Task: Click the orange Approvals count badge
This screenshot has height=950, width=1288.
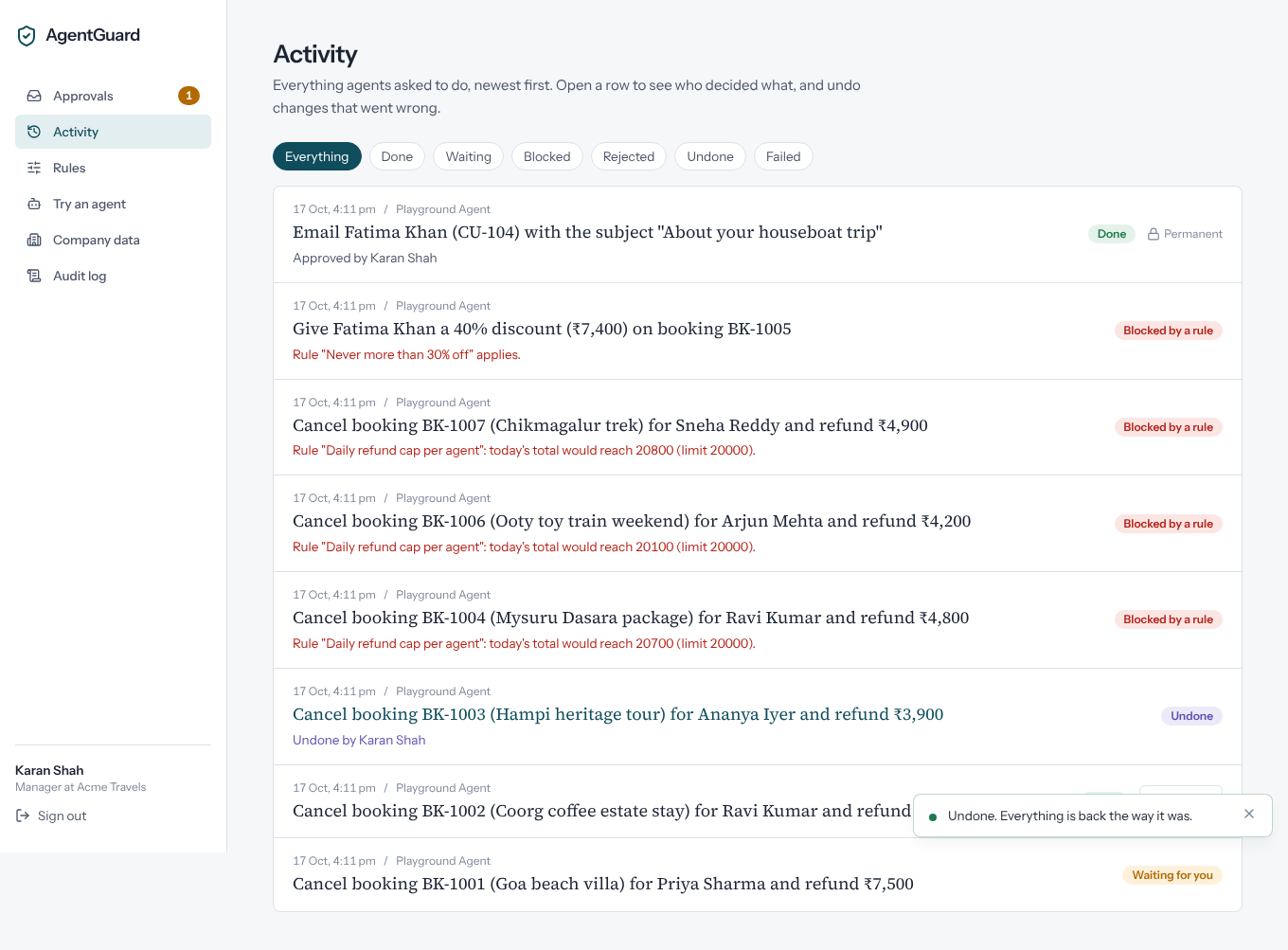Action: point(188,96)
